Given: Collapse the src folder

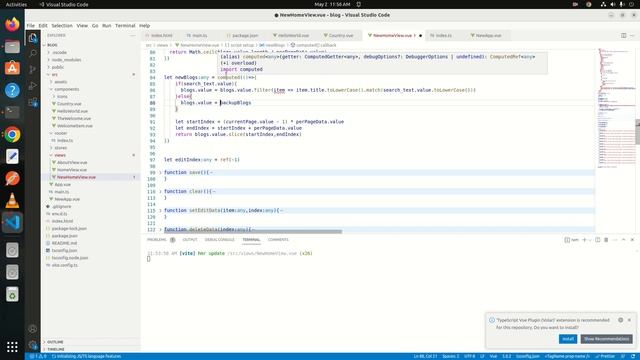Looking at the screenshot, I should pyautogui.click(x=54, y=74).
